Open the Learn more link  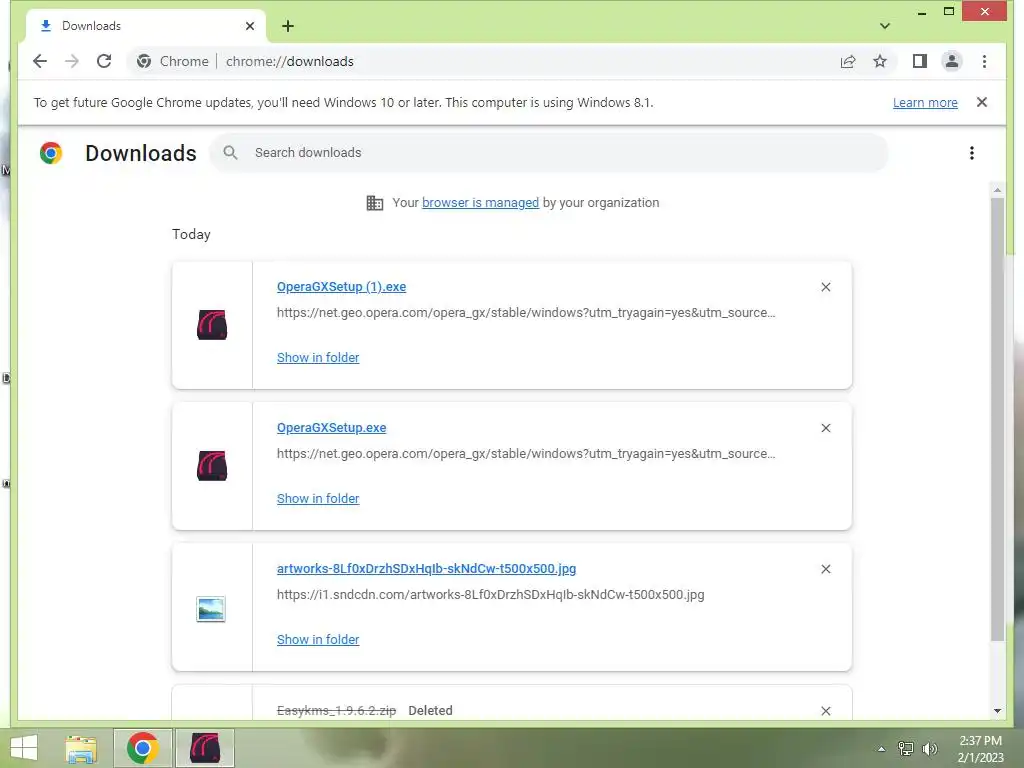(925, 103)
